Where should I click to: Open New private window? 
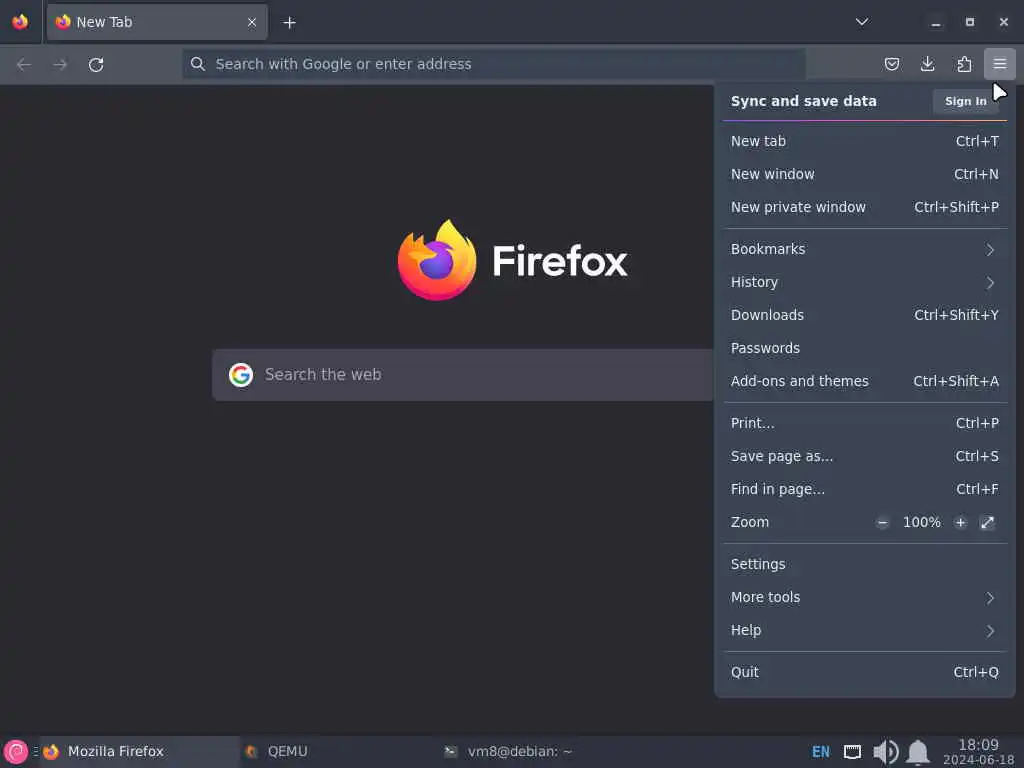pyautogui.click(x=865, y=207)
